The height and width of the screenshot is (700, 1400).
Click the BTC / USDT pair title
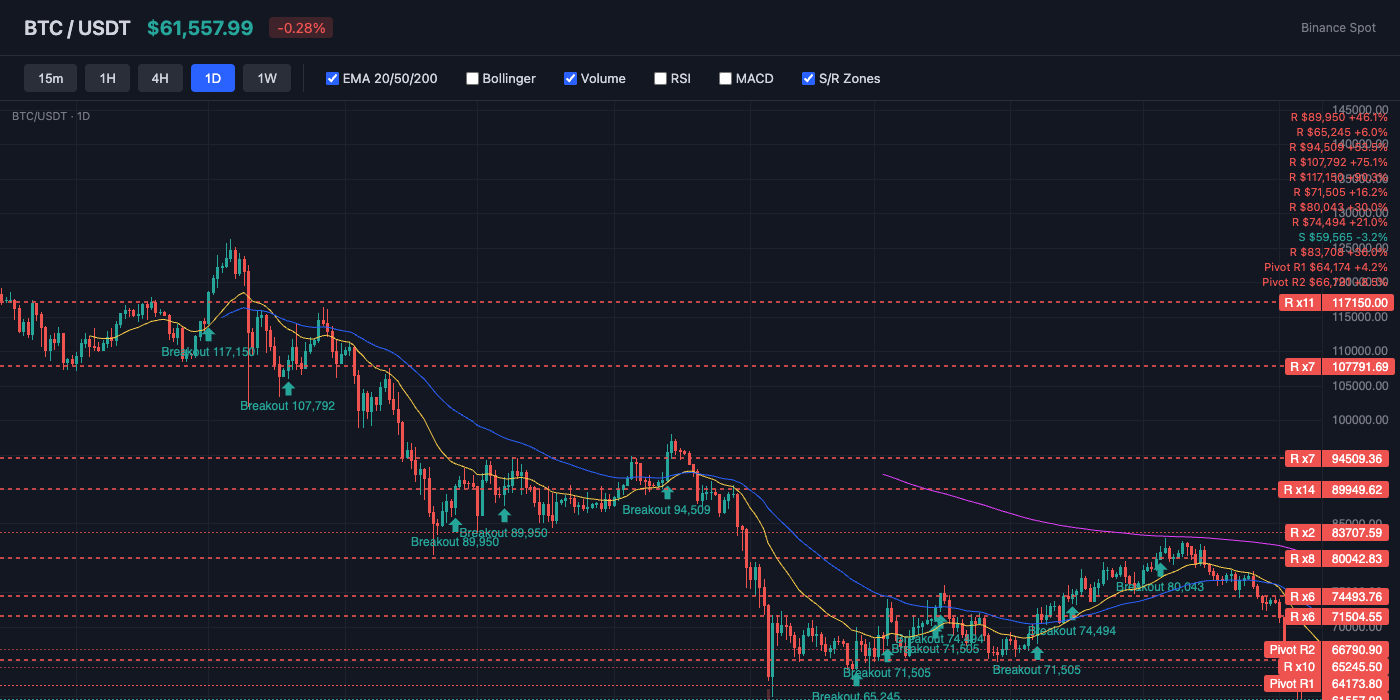tap(77, 28)
